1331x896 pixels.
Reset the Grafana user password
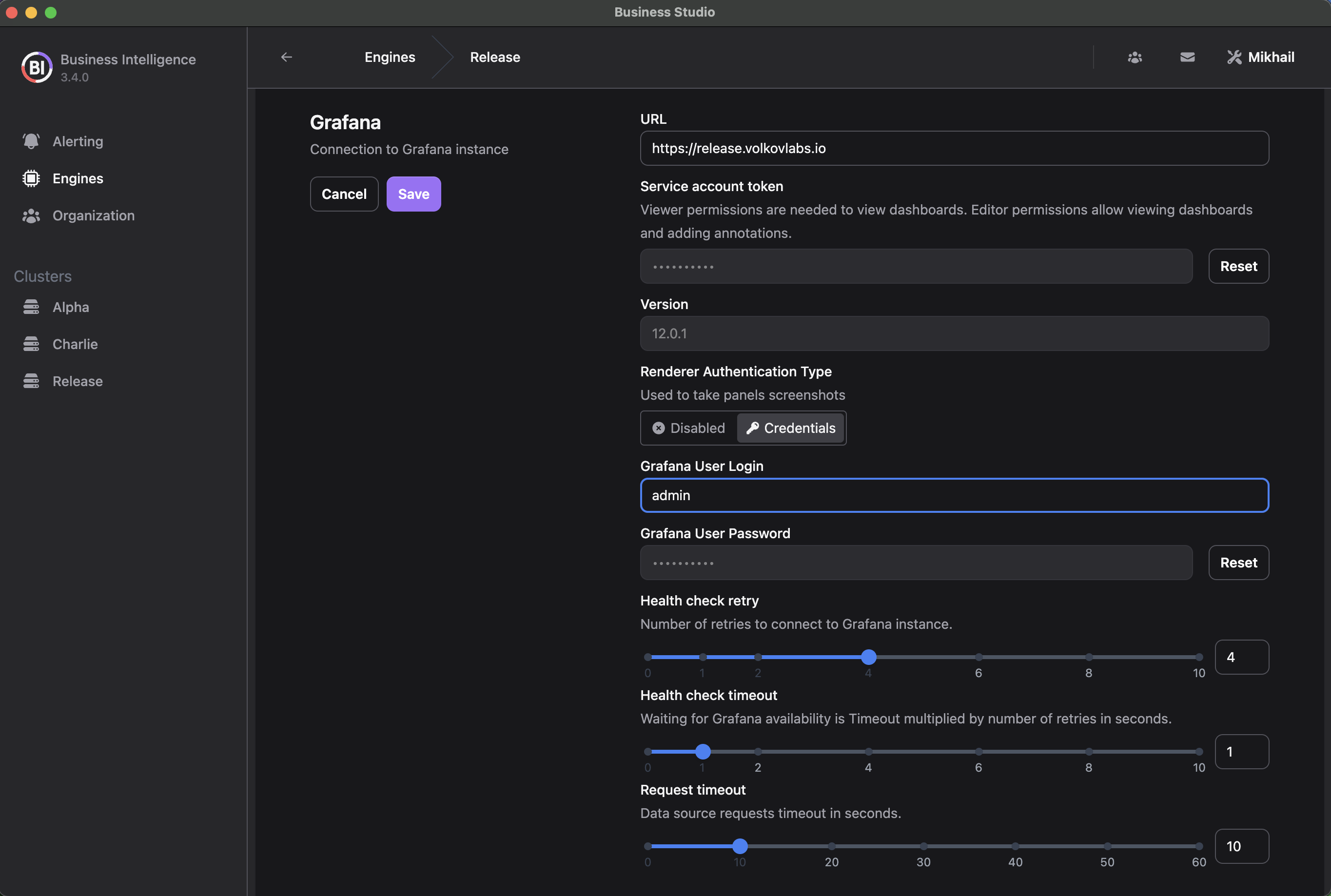[1238, 563]
